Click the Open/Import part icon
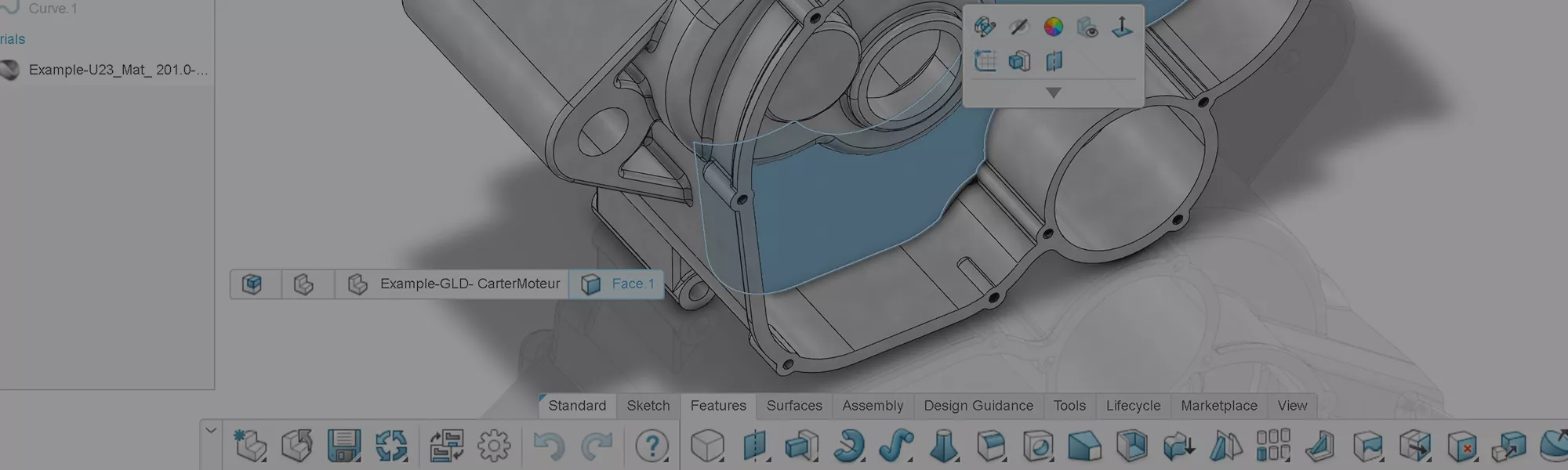Screen dimensions: 1568x470 297,445
